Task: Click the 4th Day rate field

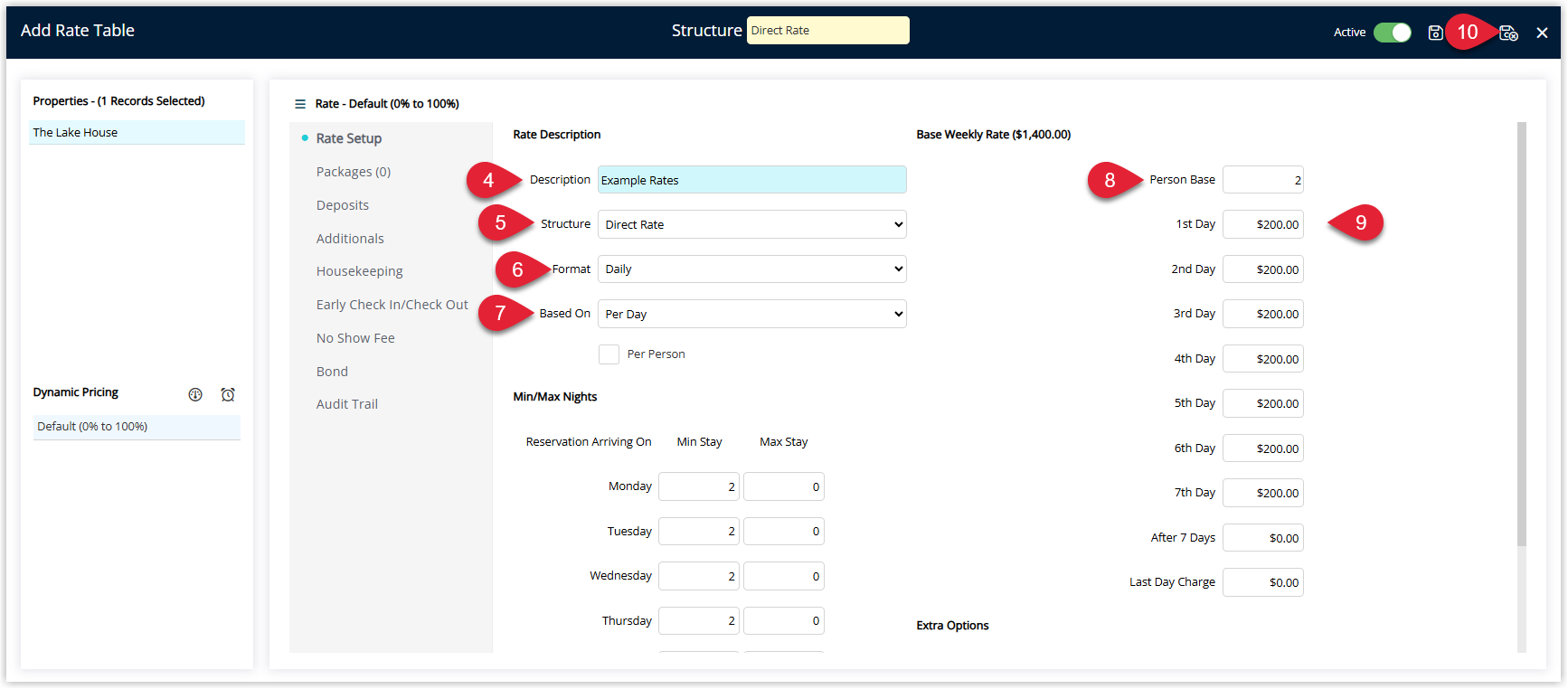Action: tap(1262, 359)
